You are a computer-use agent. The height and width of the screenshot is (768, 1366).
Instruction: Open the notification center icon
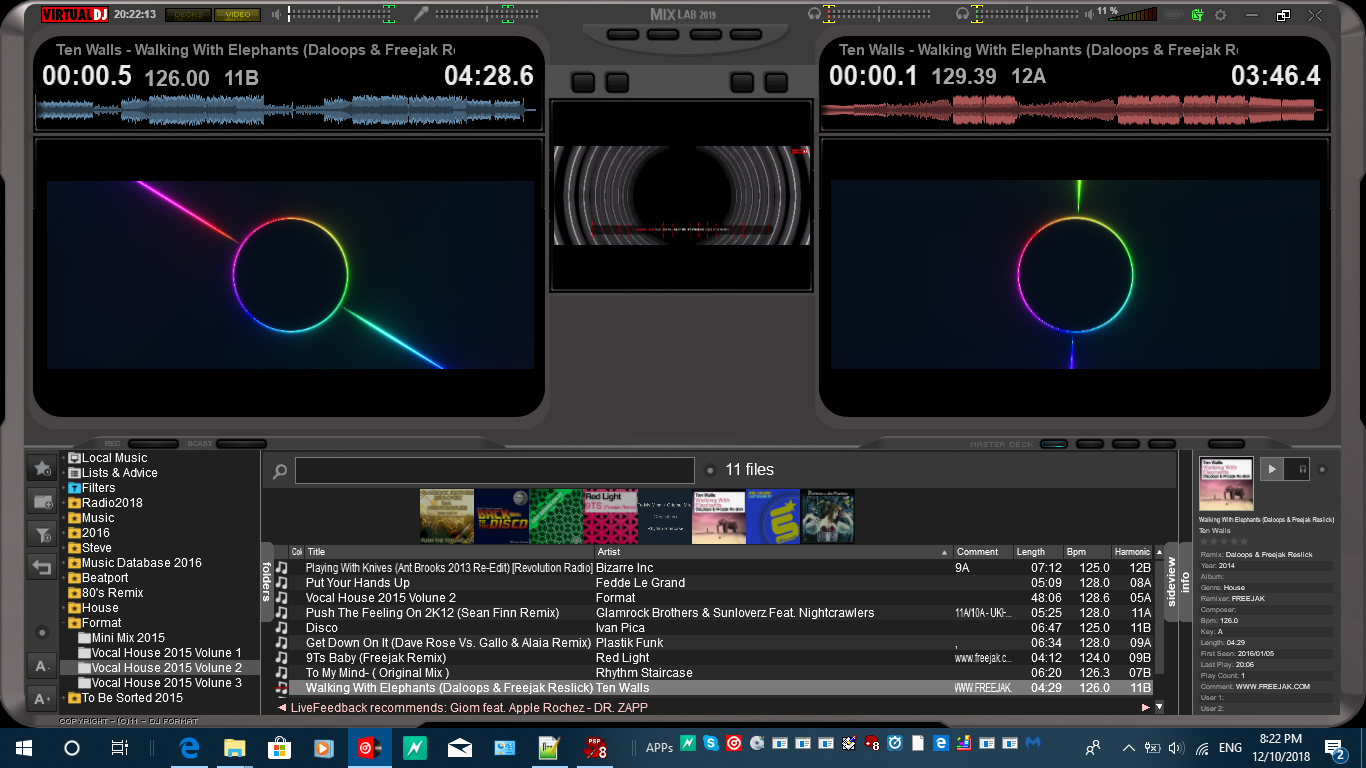coord(1335,748)
